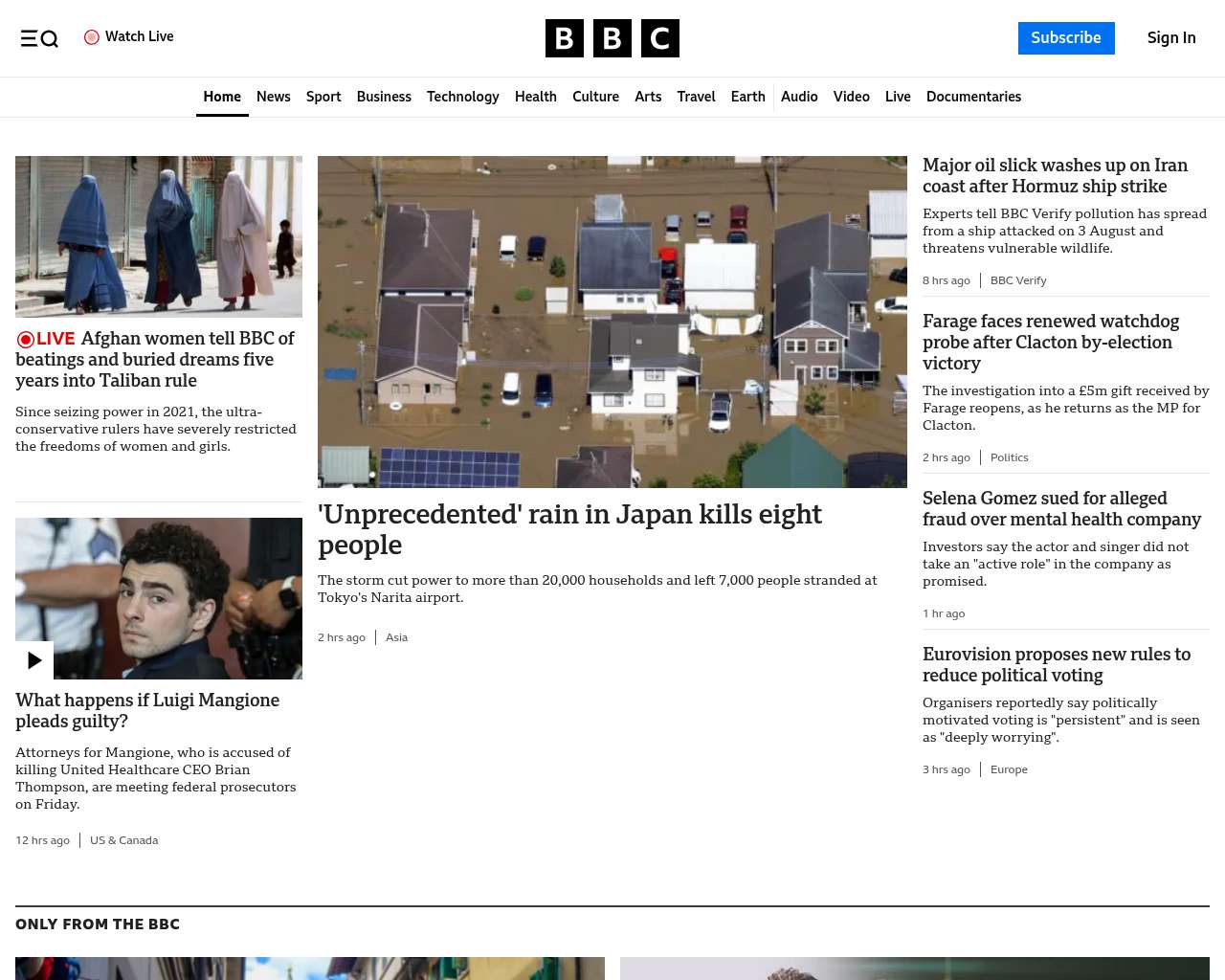Click the Subscribe button
The image size is (1225, 980).
tap(1066, 38)
